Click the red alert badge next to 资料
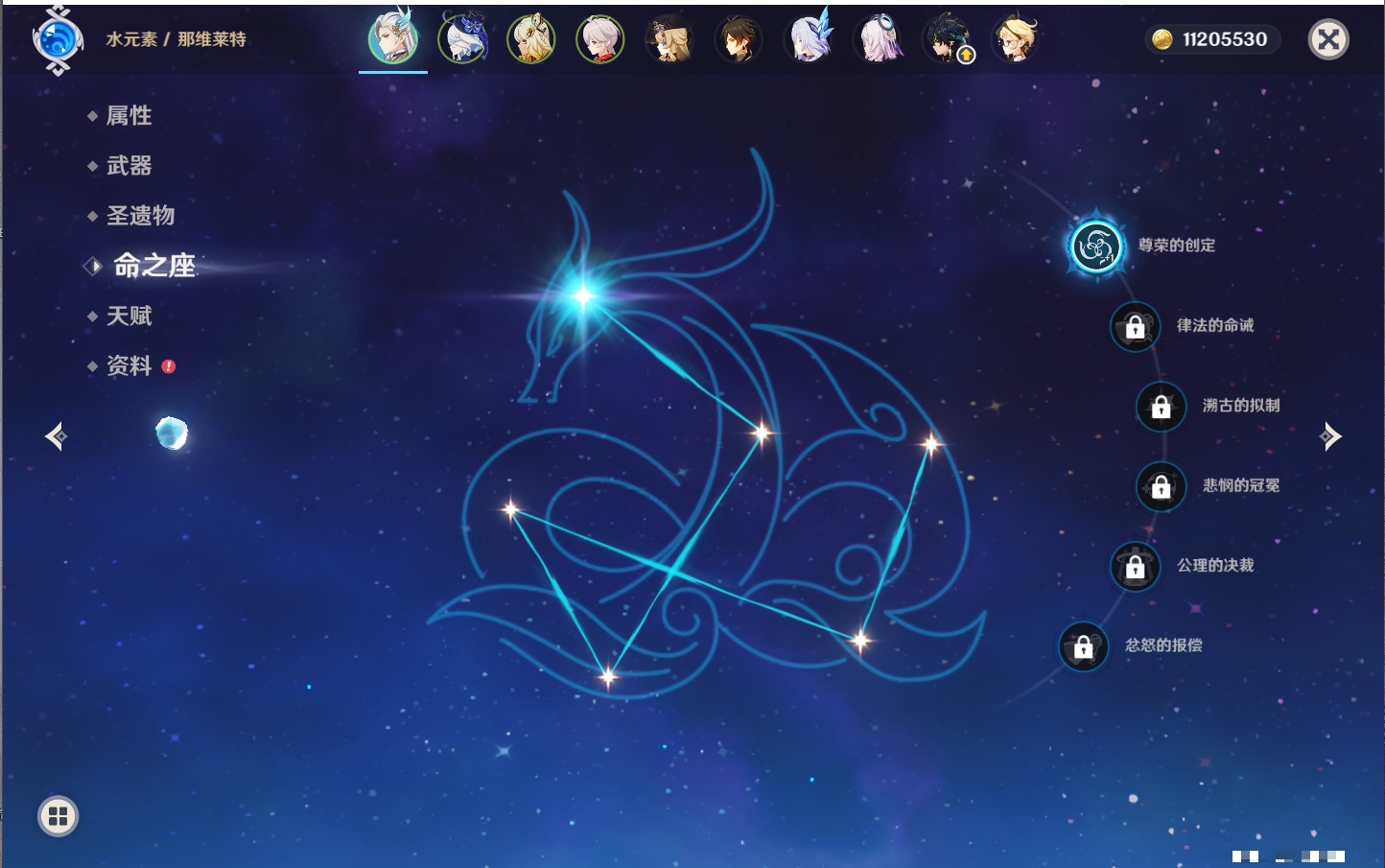The width and height of the screenshot is (1385, 868). 169,366
